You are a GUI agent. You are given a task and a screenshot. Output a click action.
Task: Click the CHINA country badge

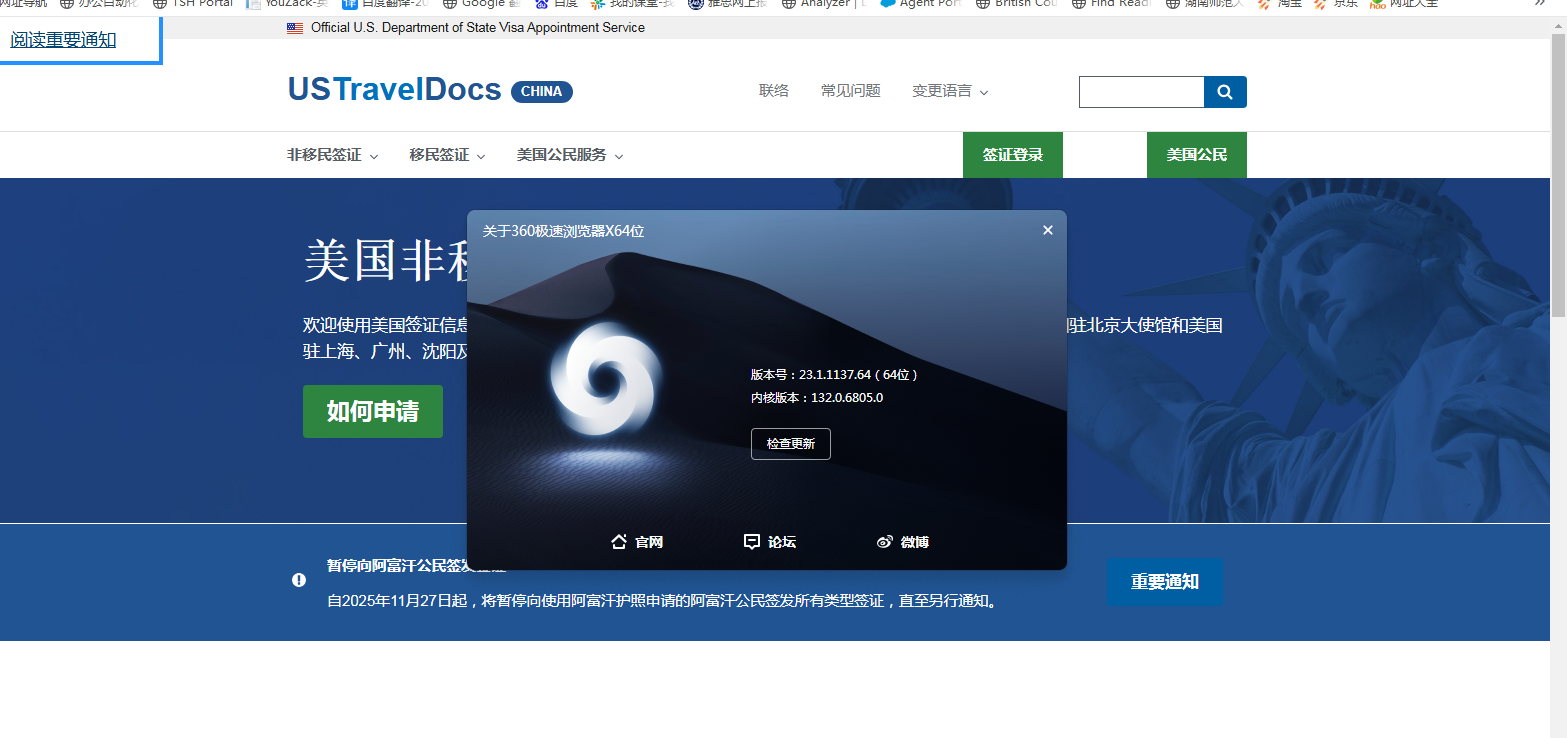[x=542, y=91]
